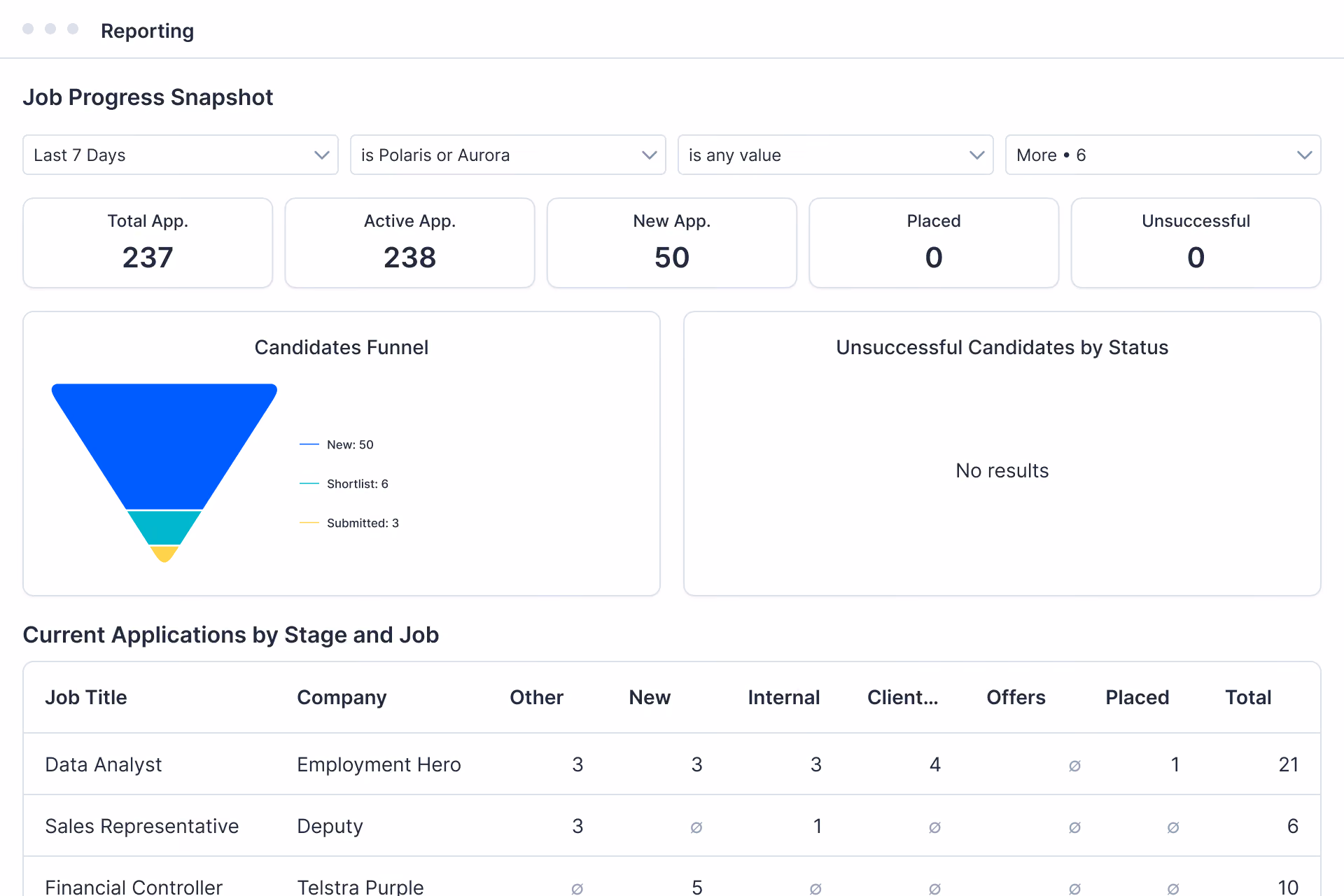Viewport: 1344px width, 896px height.
Task: Click Financial Controller's Total value 10
Action: tap(1288, 887)
